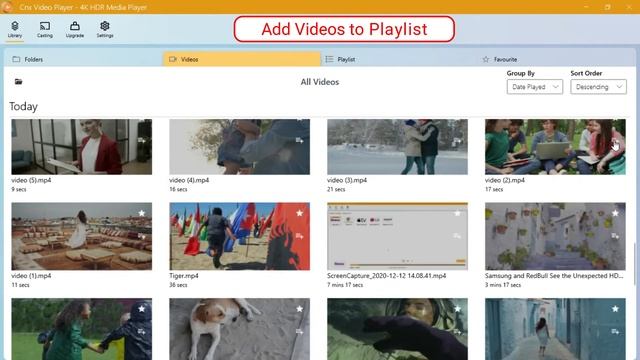Click the file name 'video (2).mp4'
This screenshot has width=640, height=360.
pyautogui.click(x=505, y=180)
